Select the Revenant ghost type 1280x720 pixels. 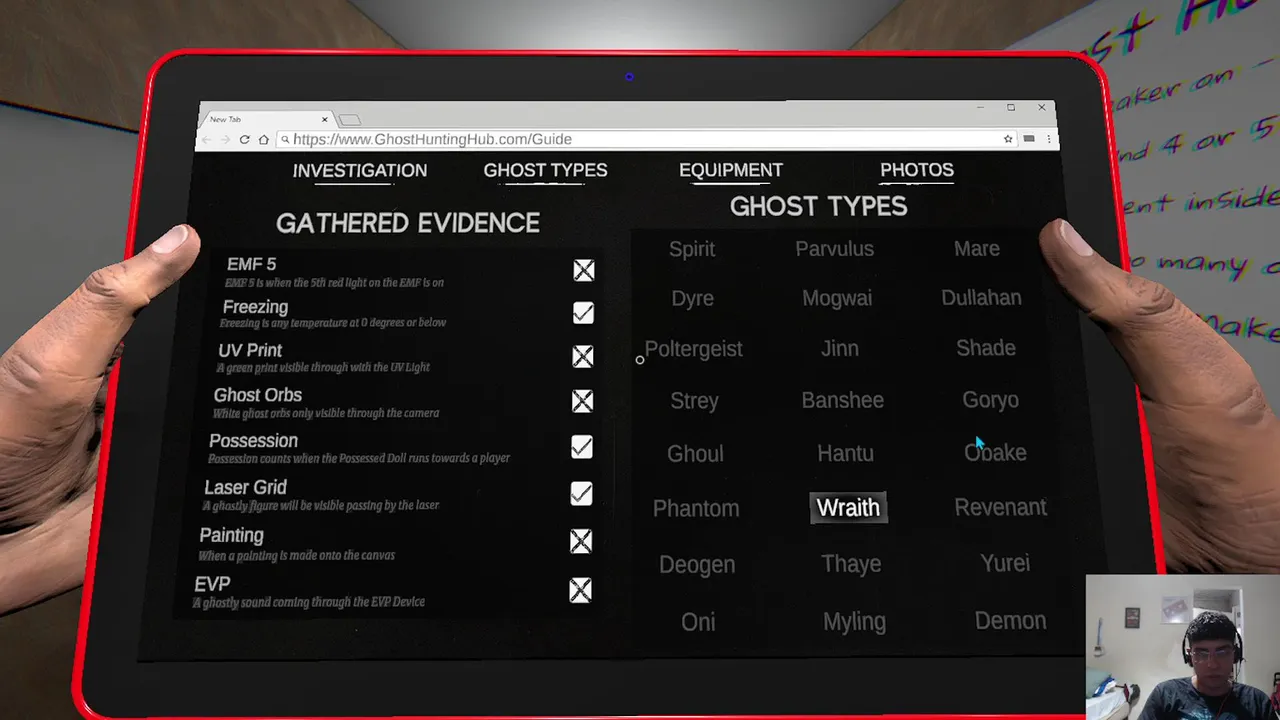pos(1000,507)
